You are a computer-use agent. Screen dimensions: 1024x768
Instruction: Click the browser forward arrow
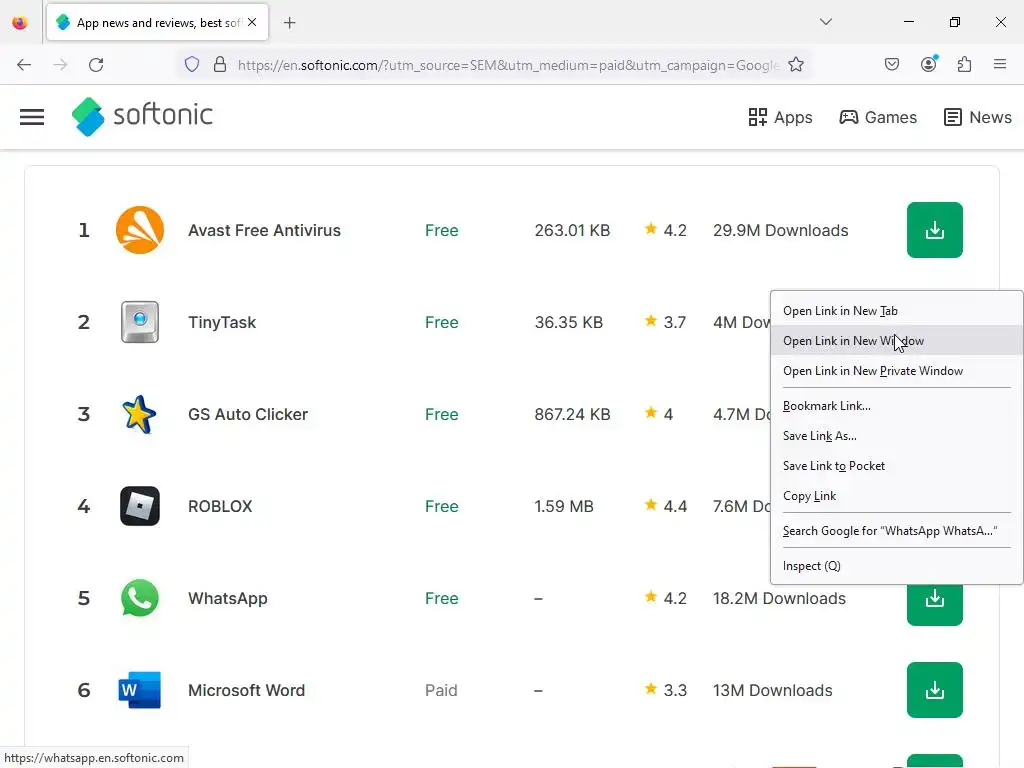coord(60,65)
